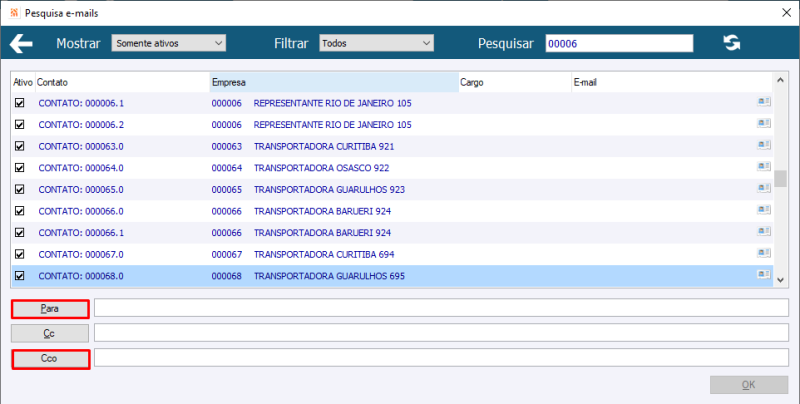Toggle Ativo checkbox for CONTATO: 000066.0
800x404 pixels.
click(19, 211)
